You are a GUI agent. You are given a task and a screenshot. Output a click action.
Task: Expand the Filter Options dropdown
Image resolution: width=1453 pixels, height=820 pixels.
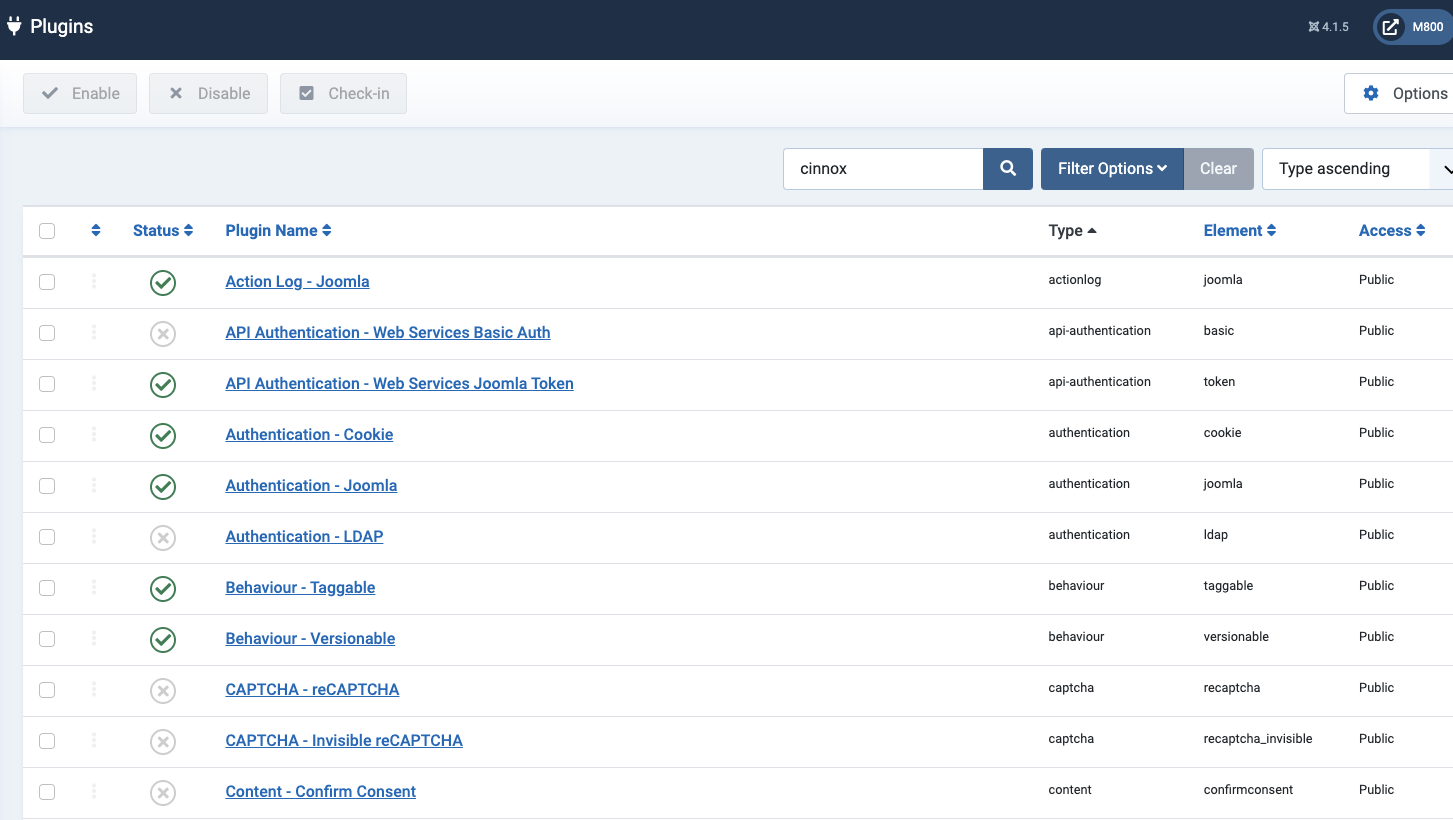(1112, 169)
